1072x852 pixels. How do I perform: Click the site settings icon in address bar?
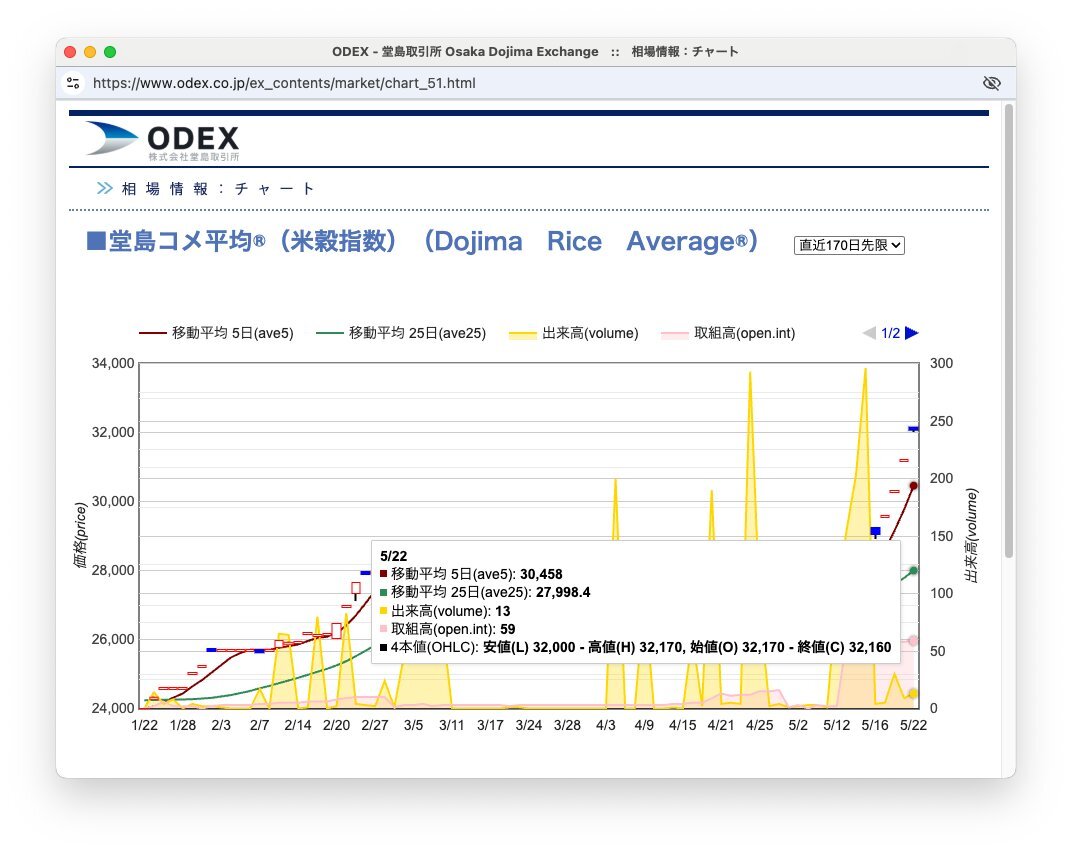click(x=73, y=83)
